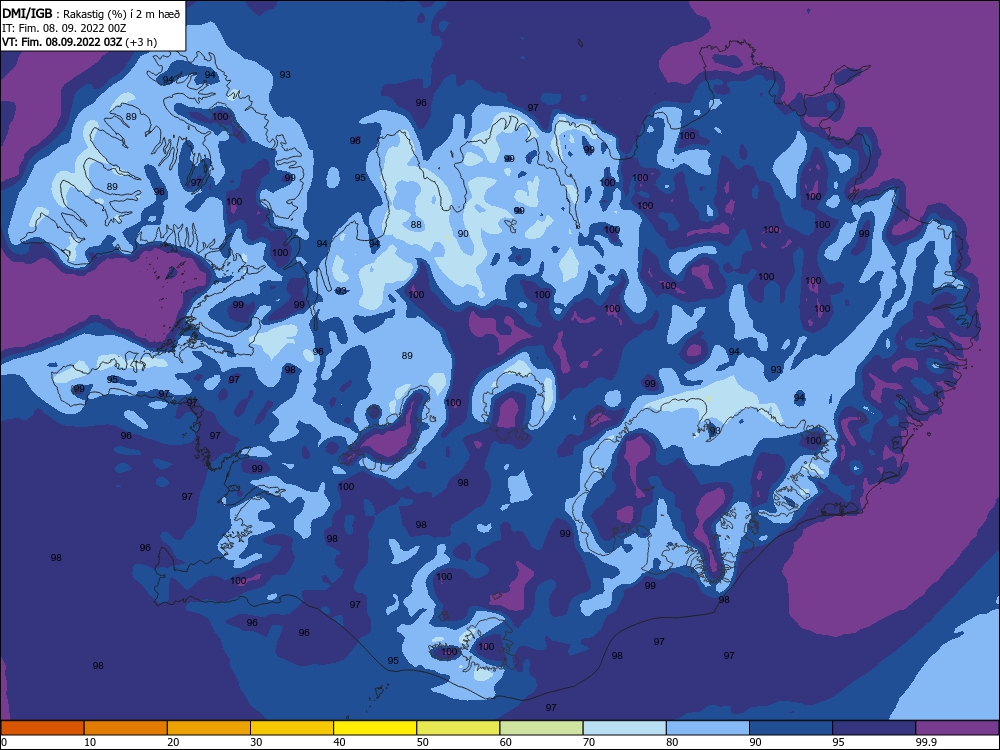Click the purple above-99.9 legend swatch
The height and width of the screenshot is (750, 1000).
point(957,728)
